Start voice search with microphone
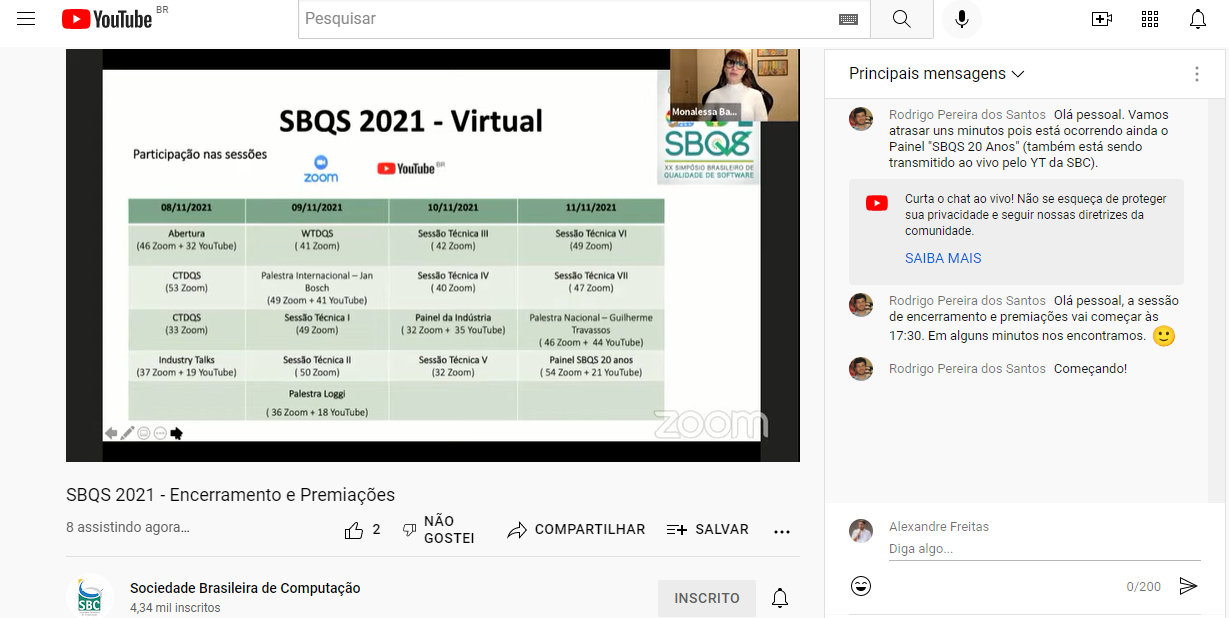 click(962, 19)
